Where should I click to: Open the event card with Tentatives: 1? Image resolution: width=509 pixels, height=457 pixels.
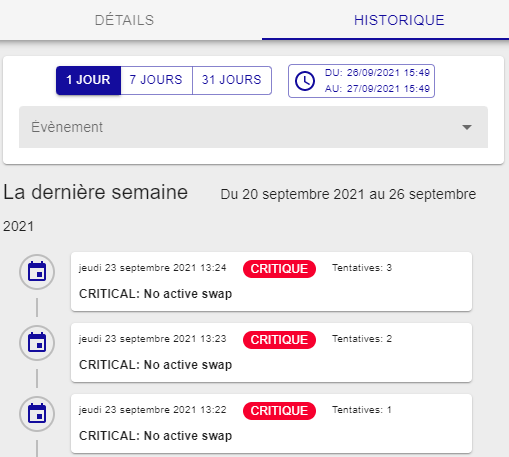(271, 424)
